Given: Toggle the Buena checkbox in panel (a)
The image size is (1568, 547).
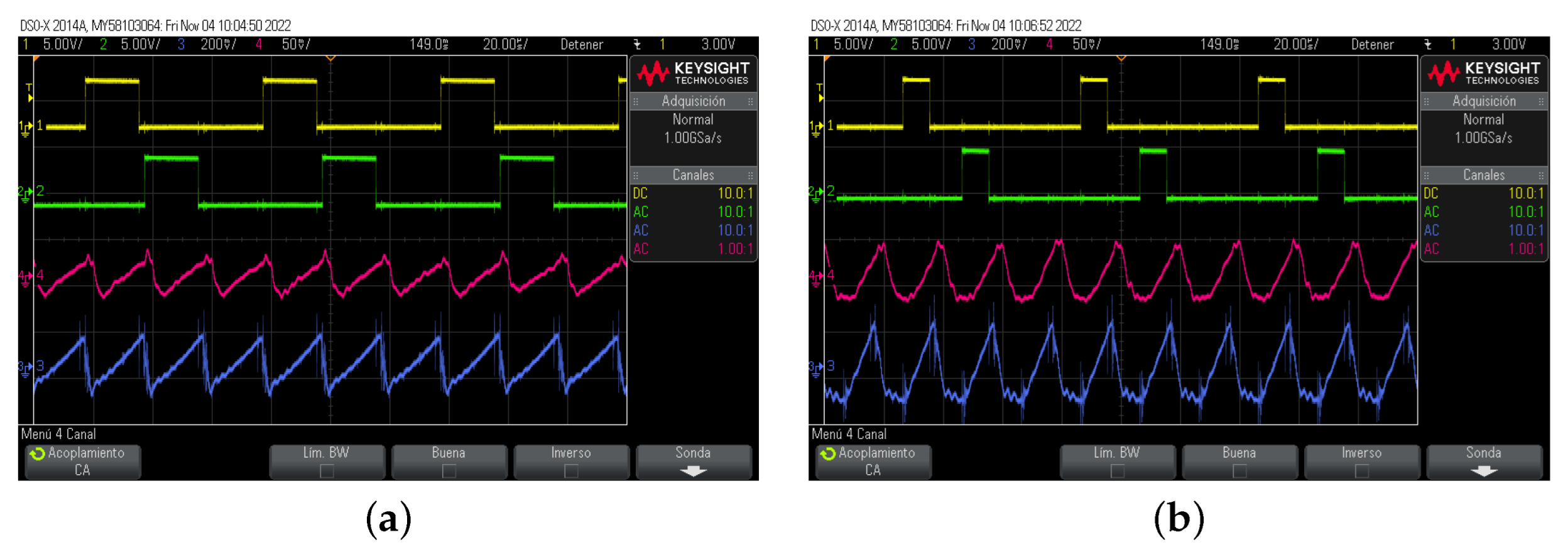Looking at the screenshot, I should coord(449,471).
